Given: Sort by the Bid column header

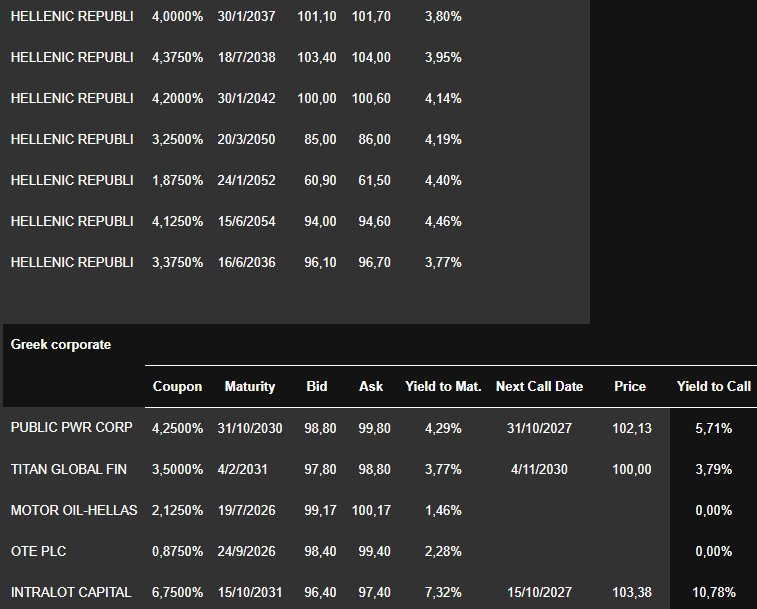Looking at the screenshot, I should (x=317, y=386).
